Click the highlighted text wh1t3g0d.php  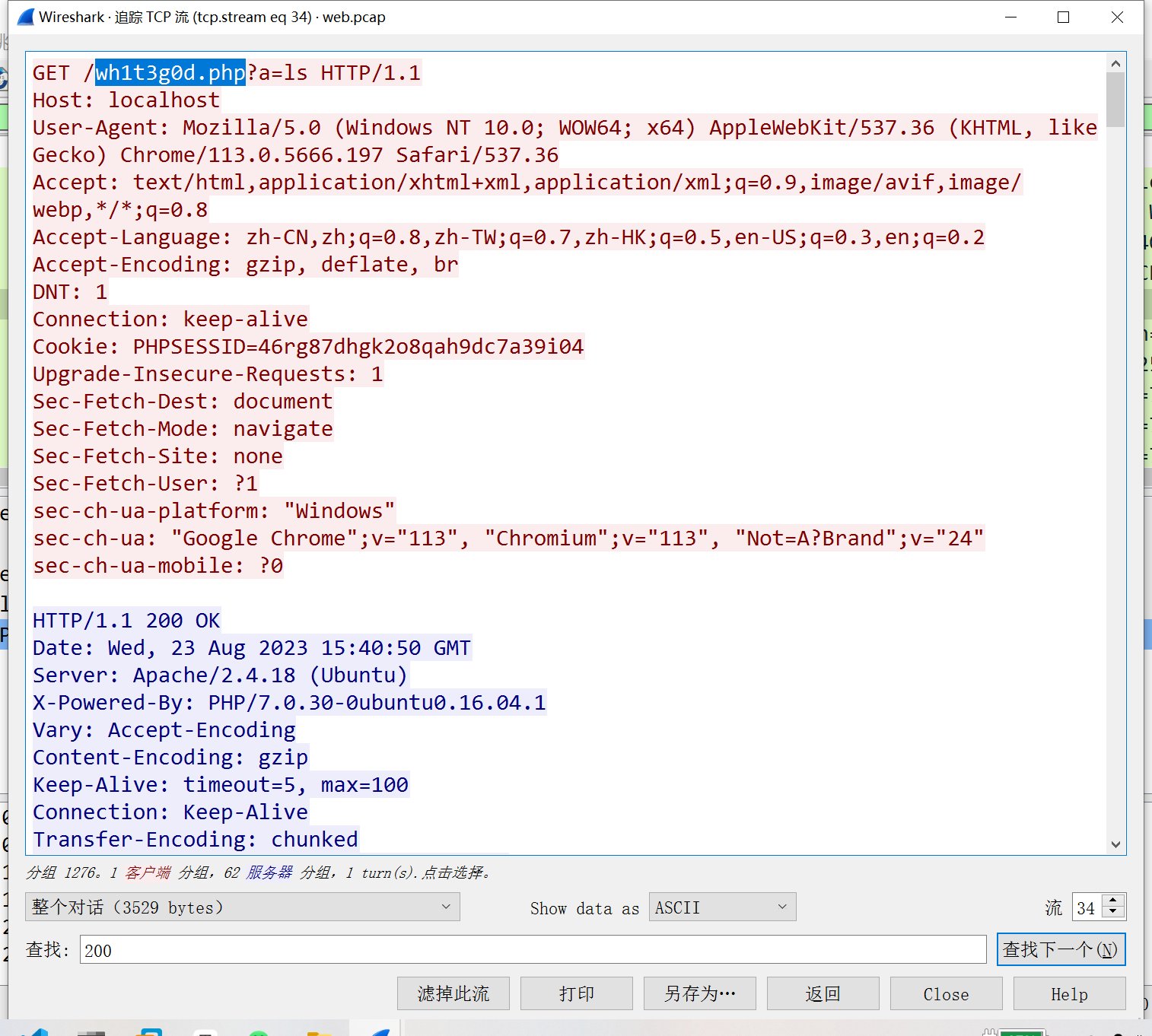click(170, 73)
